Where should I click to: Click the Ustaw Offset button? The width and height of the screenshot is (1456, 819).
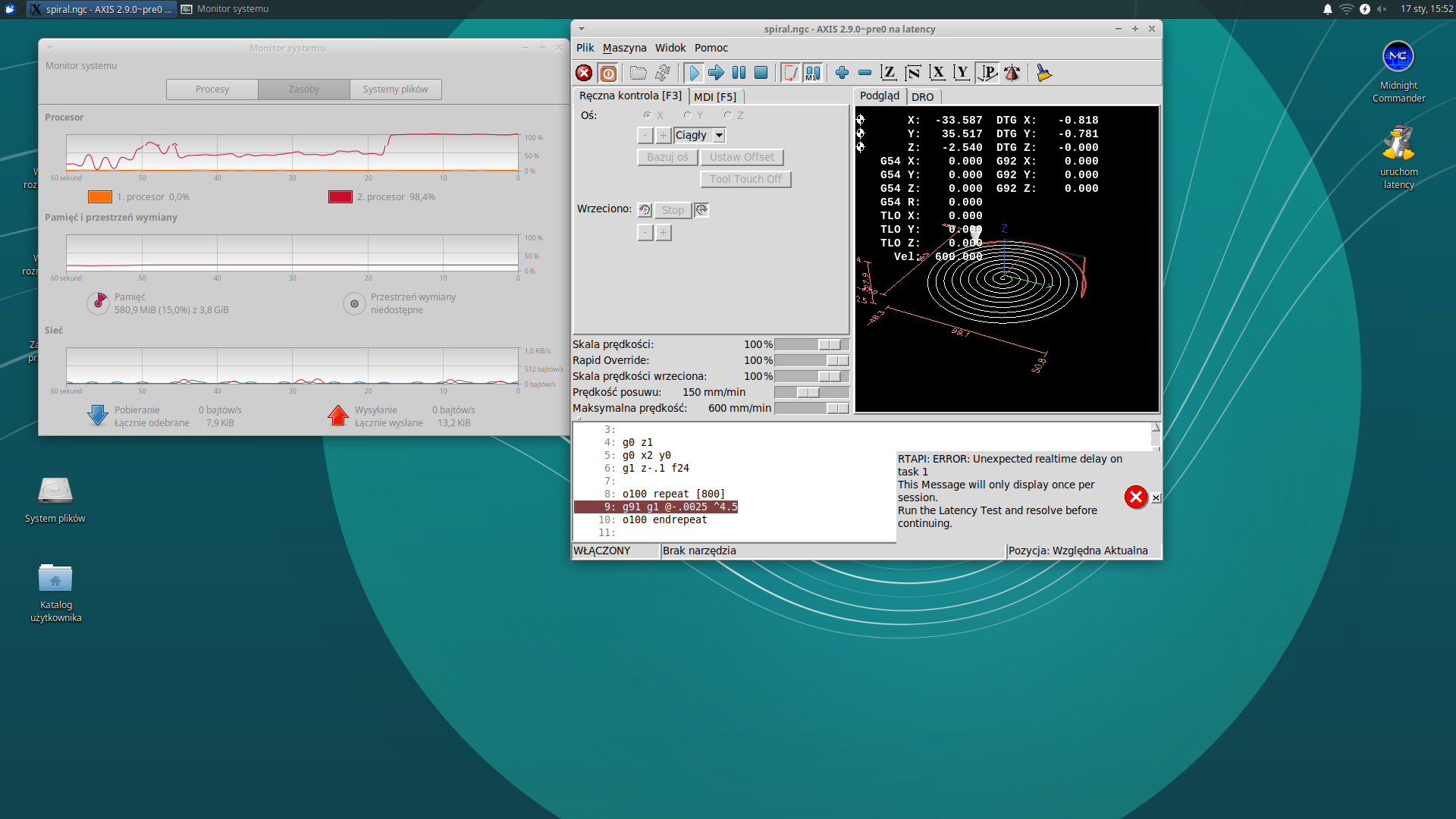click(x=742, y=157)
